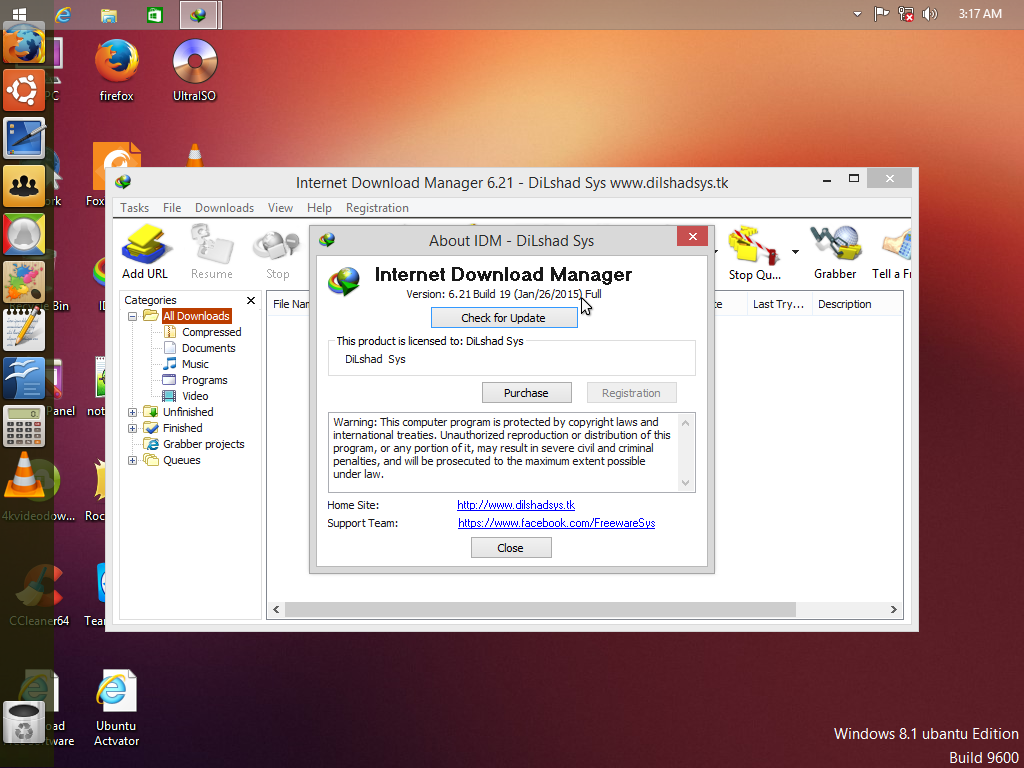1024x768 pixels.
Task: Click the Purchase button
Action: tap(526, 393)
